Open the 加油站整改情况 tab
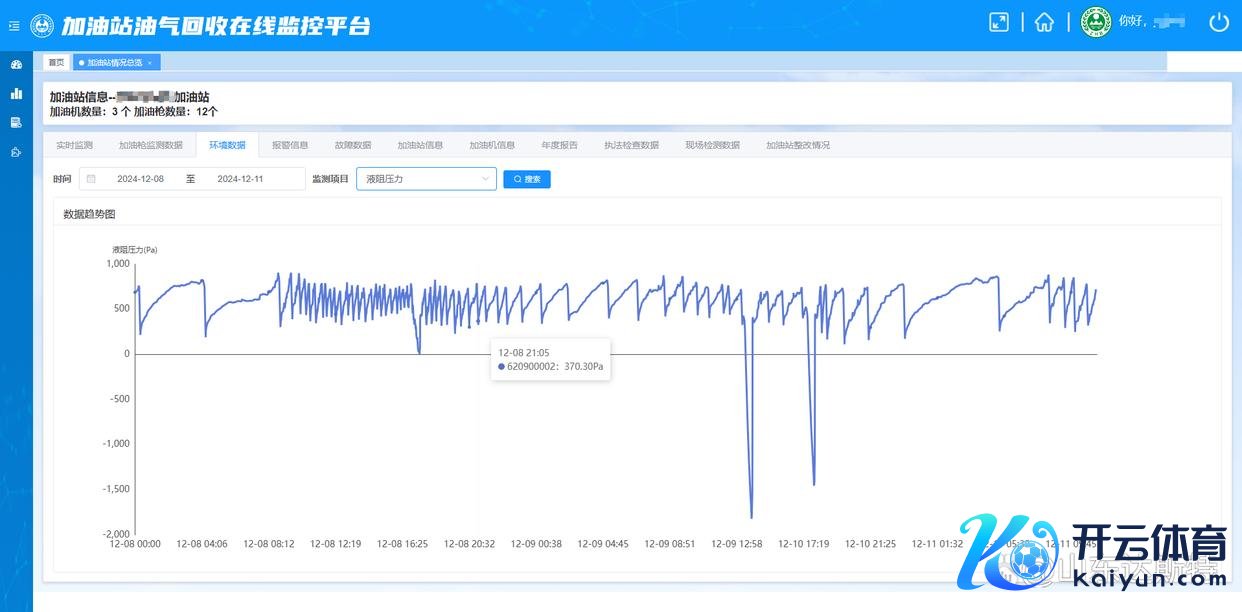The image size is (1242, 612). click(x=797, y=145)
